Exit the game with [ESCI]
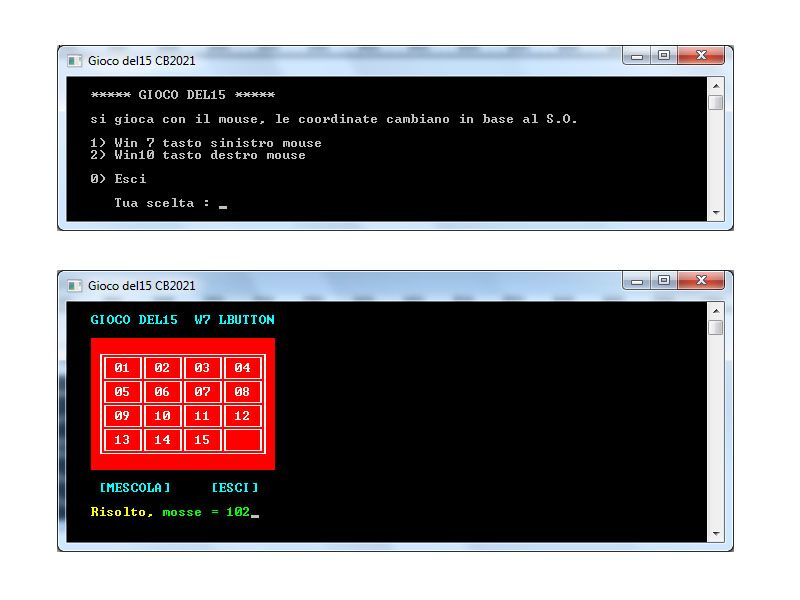Viewport: 800px width, 600px height. [235, 488]
